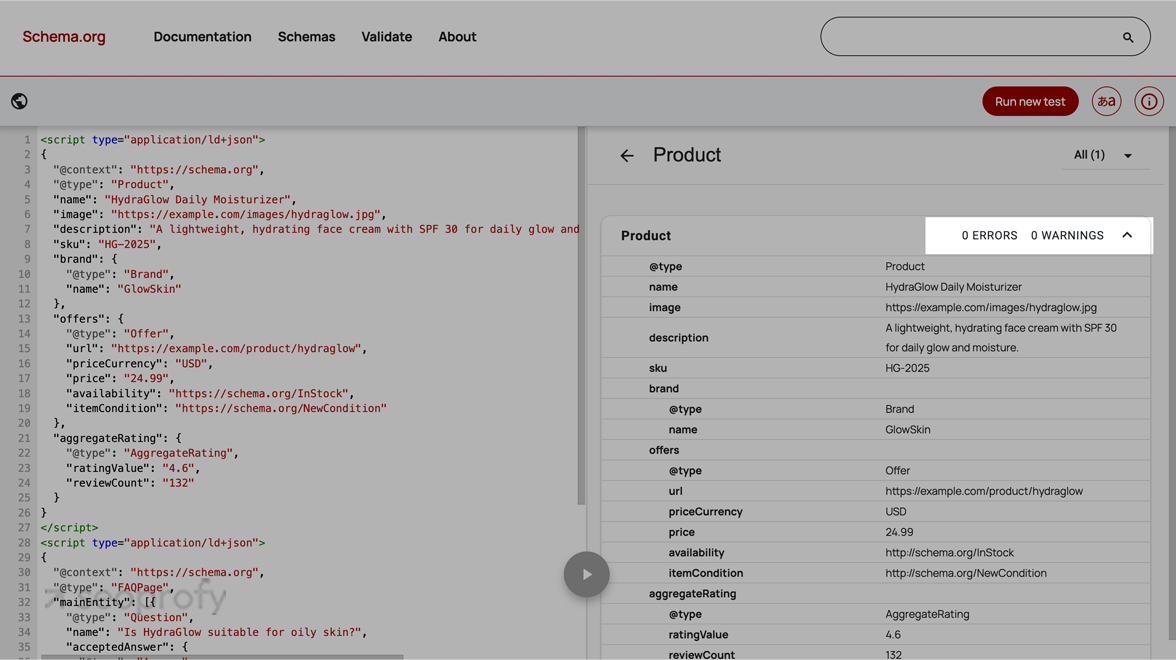This screenshot has width=1176, height=660.
Task: Click the offers row label in results
Action: pyautogui.click(x=664, y=450)
